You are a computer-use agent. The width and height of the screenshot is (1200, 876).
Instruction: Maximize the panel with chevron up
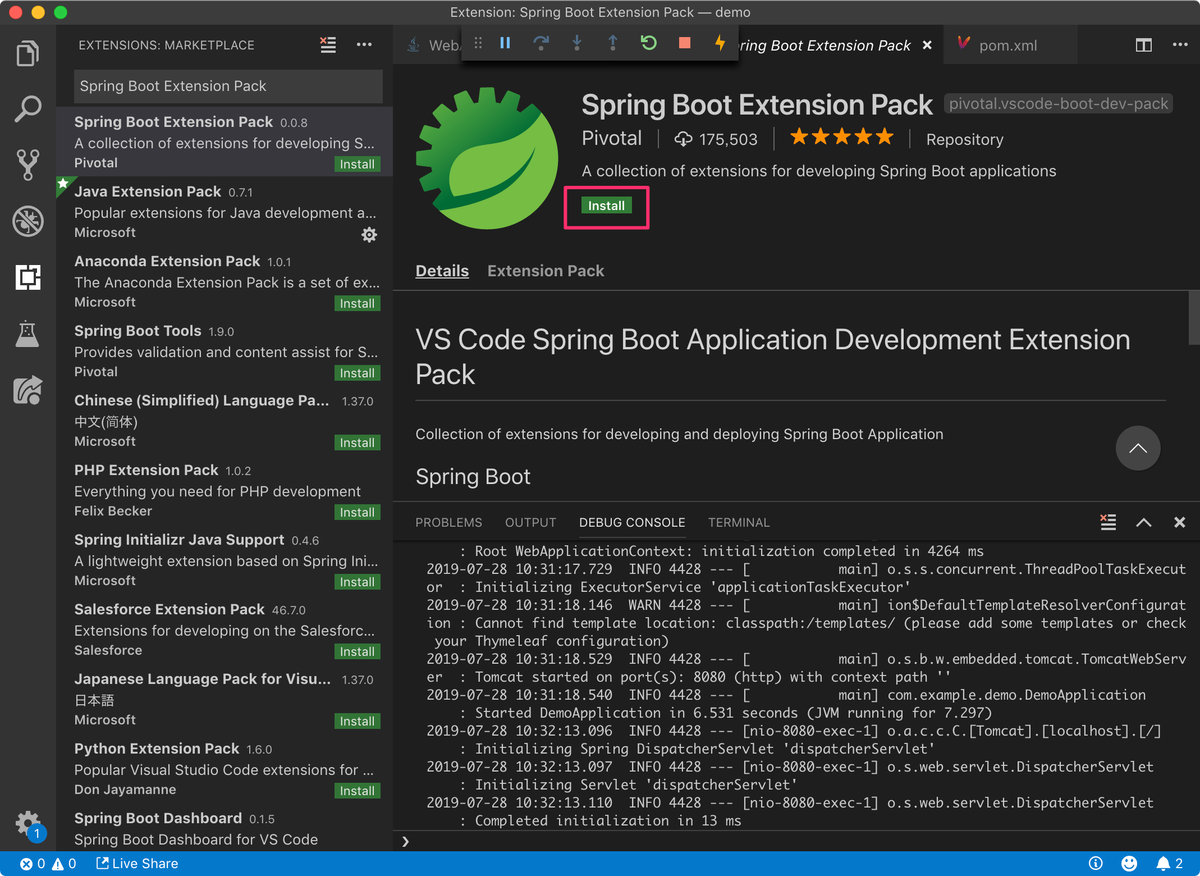coord(1144,522)
